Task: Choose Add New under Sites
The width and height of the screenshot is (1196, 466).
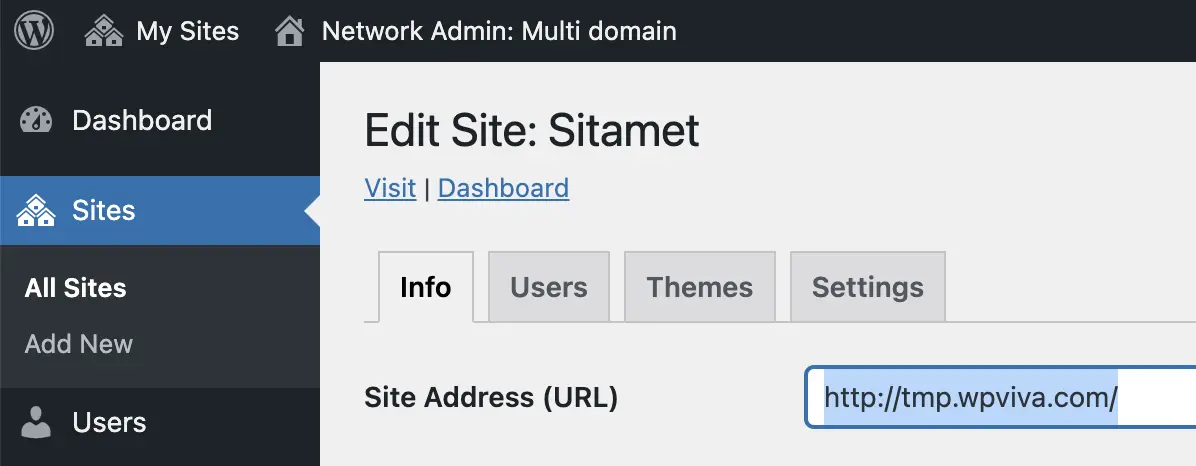Action: (x=79, y=344)
